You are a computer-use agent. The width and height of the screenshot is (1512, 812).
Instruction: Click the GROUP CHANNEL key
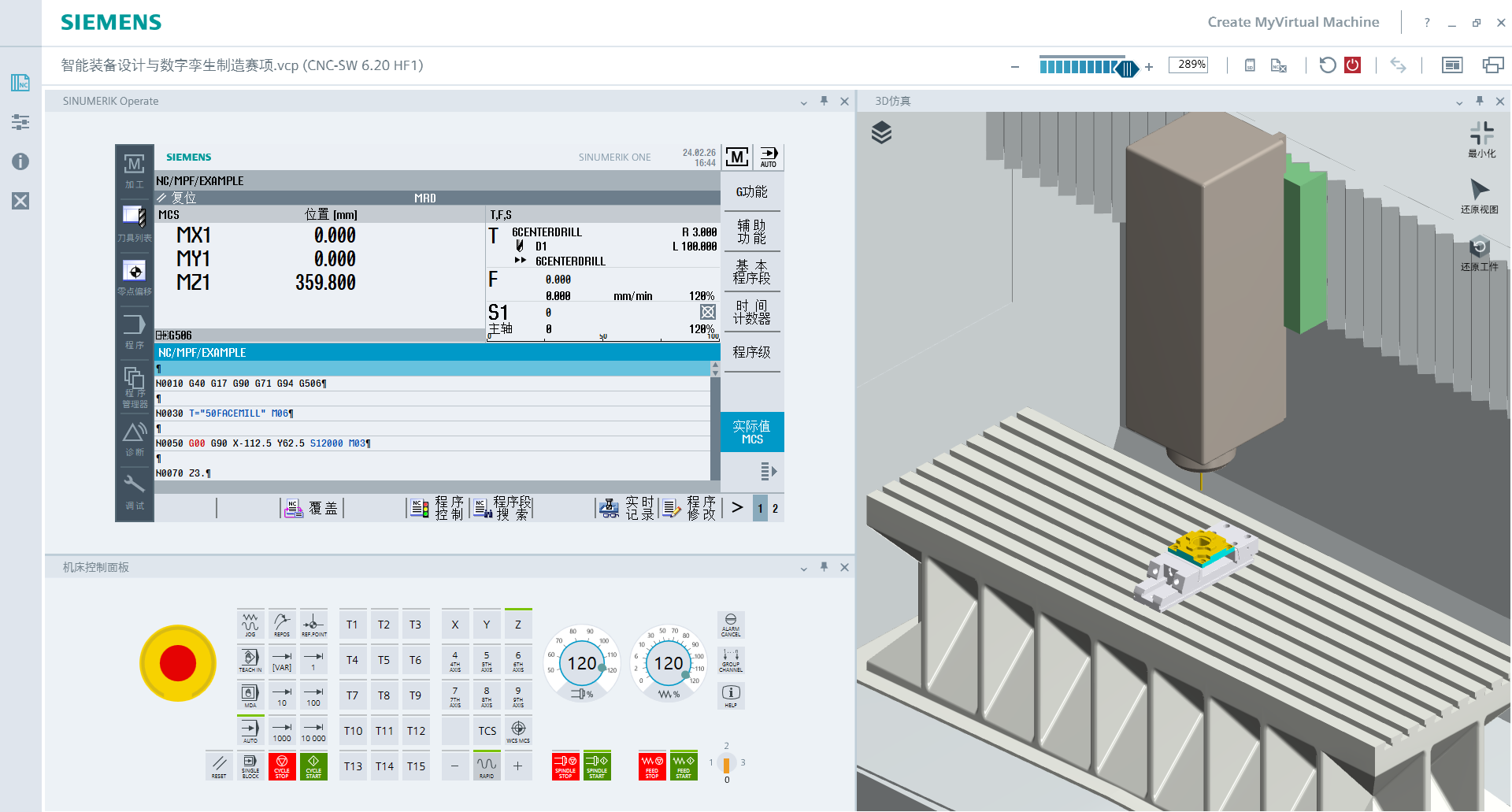[x=731, y=660]
